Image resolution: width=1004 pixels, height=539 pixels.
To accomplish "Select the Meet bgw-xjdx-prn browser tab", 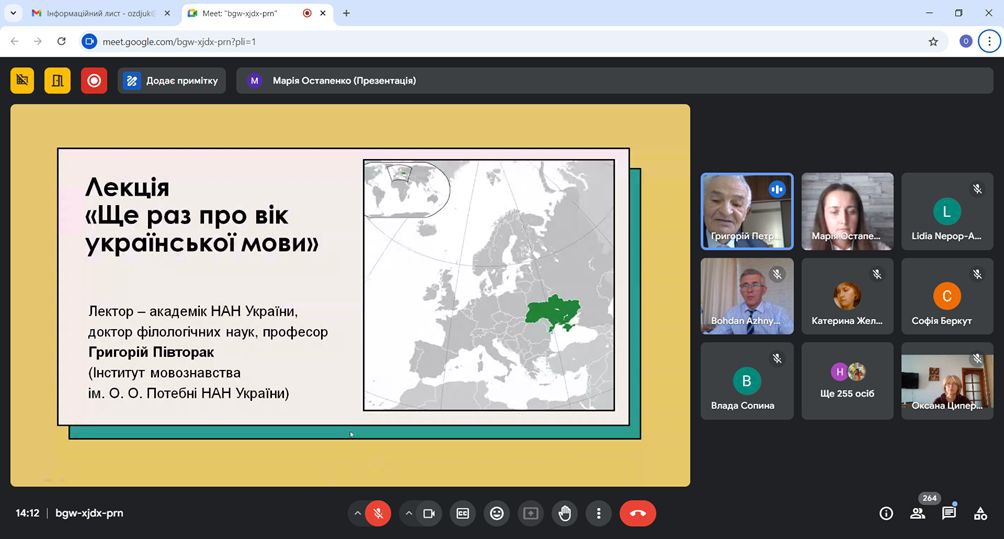I will tap(240, 13).
